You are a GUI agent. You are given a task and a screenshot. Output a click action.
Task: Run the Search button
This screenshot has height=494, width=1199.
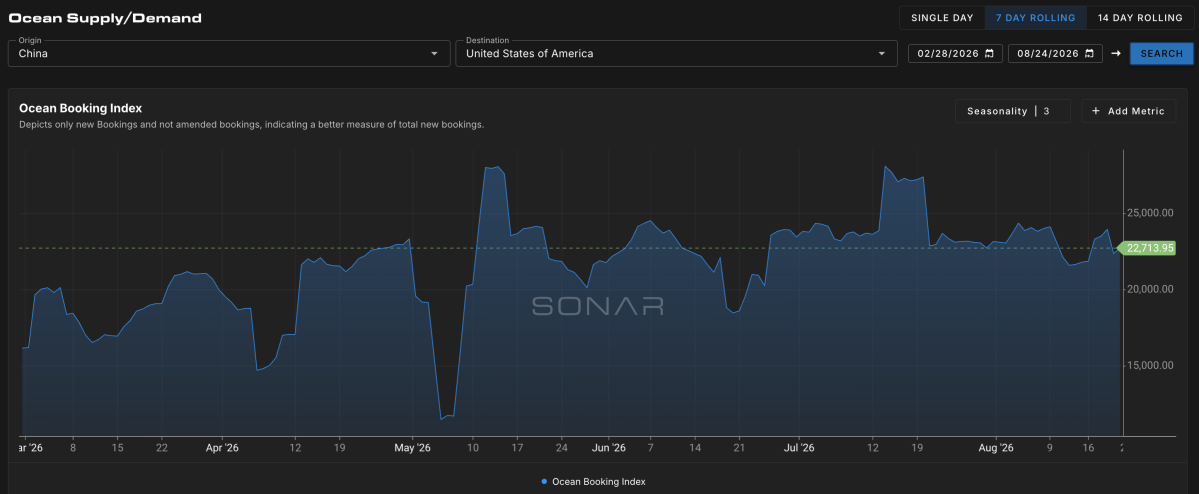pos(1162,54)
